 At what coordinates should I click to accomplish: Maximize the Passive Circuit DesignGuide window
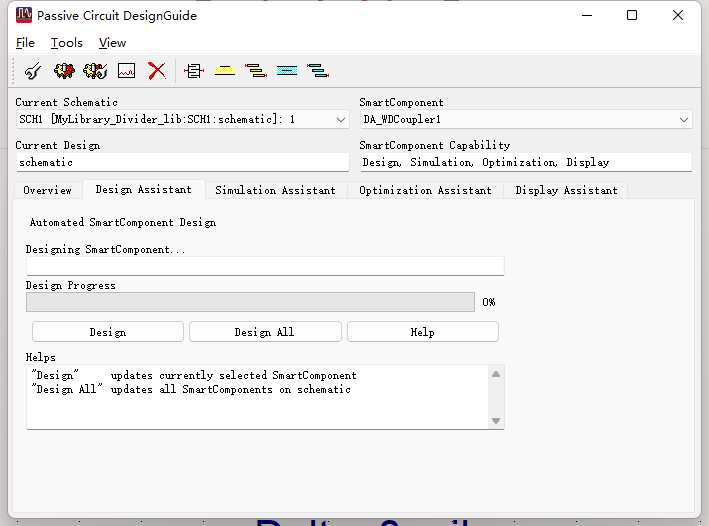pos(632,15)
